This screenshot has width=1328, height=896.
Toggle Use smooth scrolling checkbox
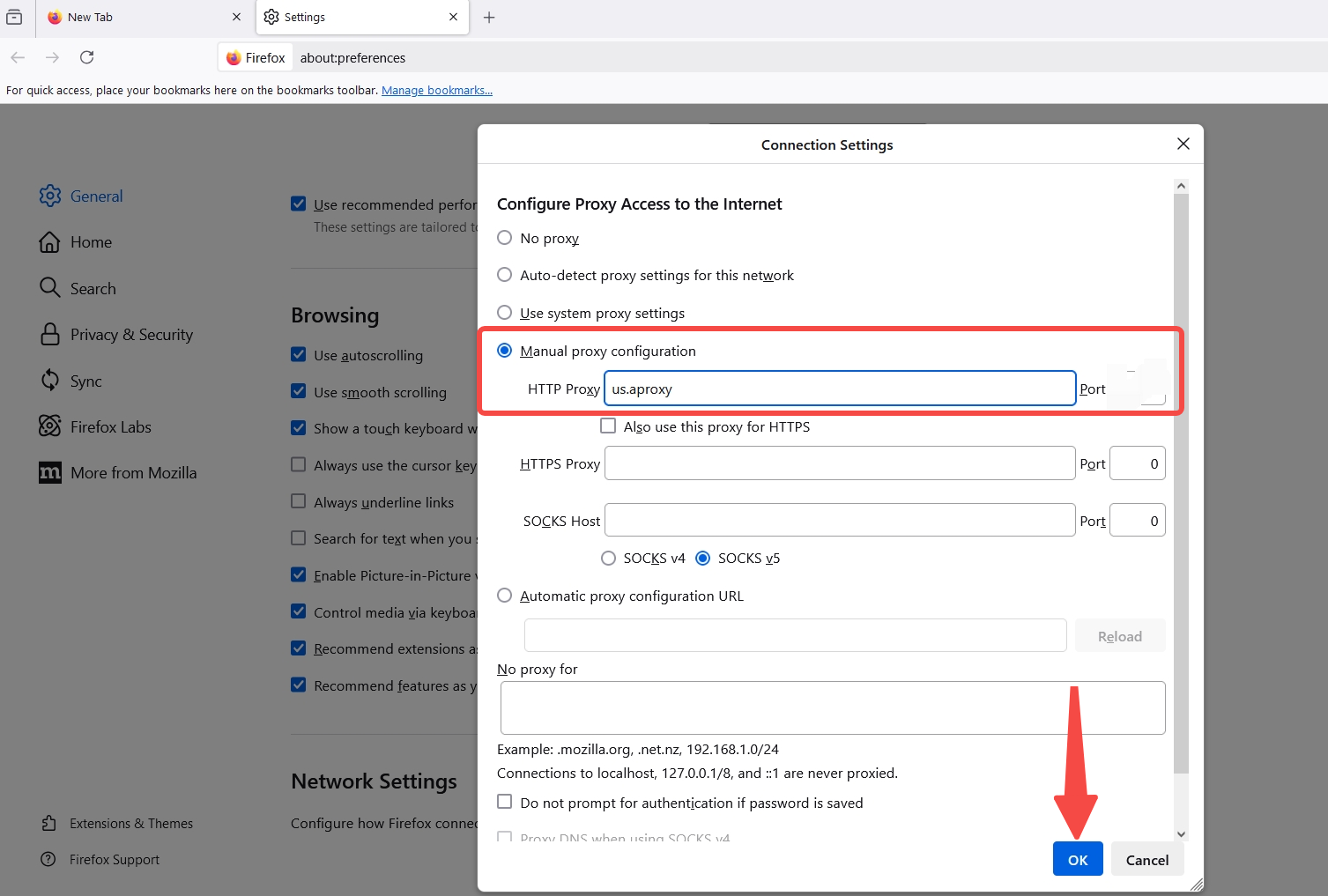coord(299,392)
